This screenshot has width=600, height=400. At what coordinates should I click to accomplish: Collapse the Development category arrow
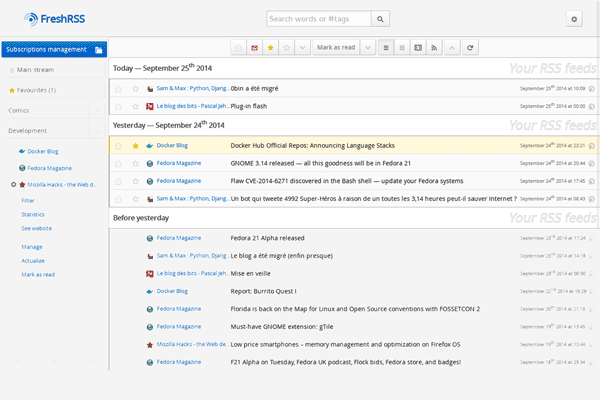[x=97, y=131]
